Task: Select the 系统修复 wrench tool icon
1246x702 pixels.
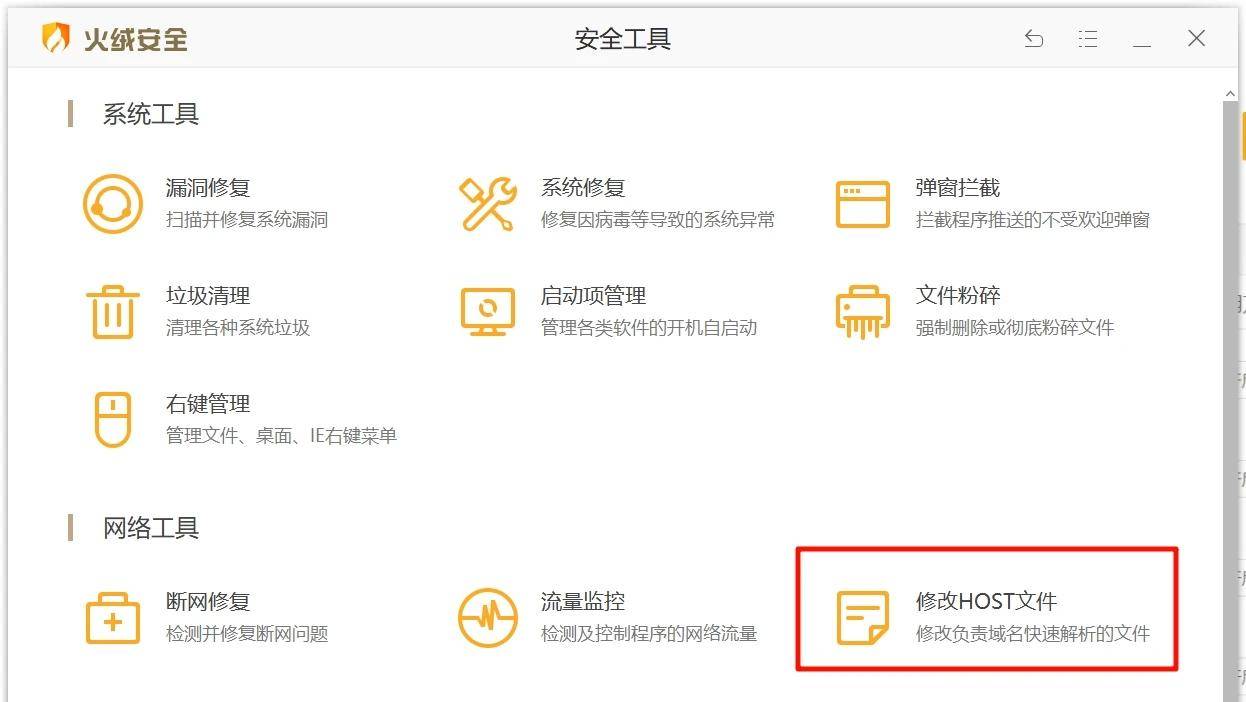Action: [x=486, y=202]
